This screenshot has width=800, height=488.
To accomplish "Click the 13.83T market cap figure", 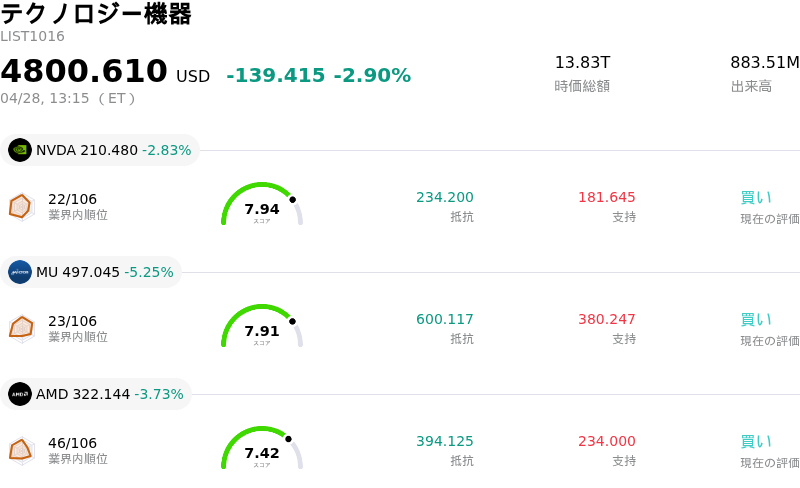I will (582, 63).
